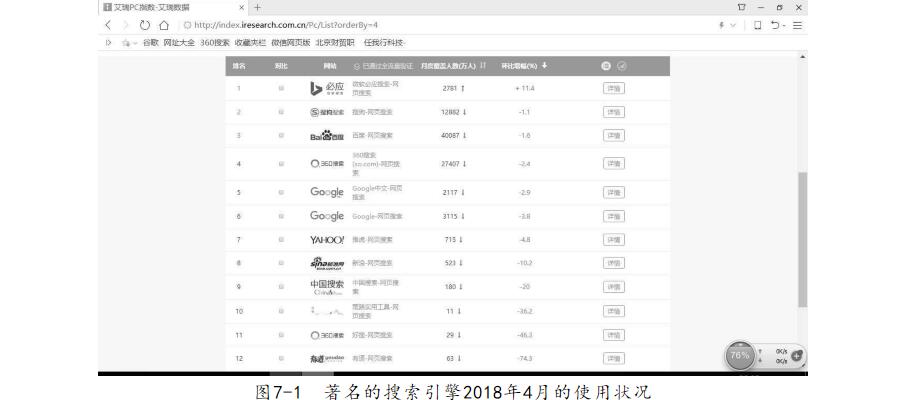This screenshot has width=918, height=400.
Task: Click 详情 button for Sogou row
Action: pyautogui.click(x=614, y=112)
